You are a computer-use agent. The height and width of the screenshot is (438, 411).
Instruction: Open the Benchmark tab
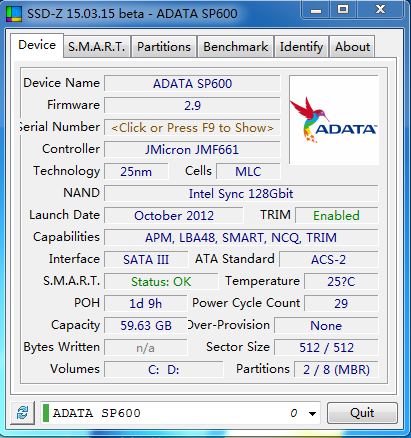(235, 47)
